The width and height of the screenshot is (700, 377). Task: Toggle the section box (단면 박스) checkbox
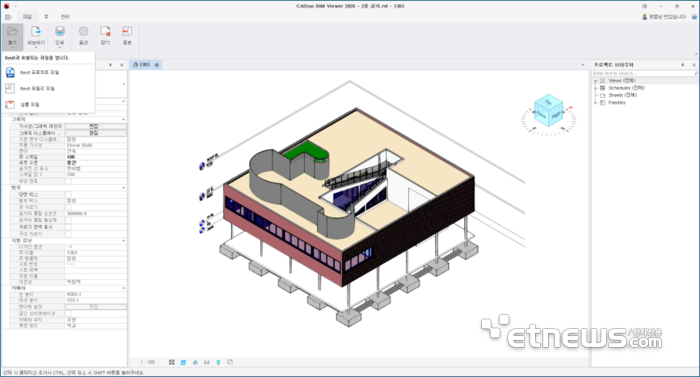[x=68, y=195]
